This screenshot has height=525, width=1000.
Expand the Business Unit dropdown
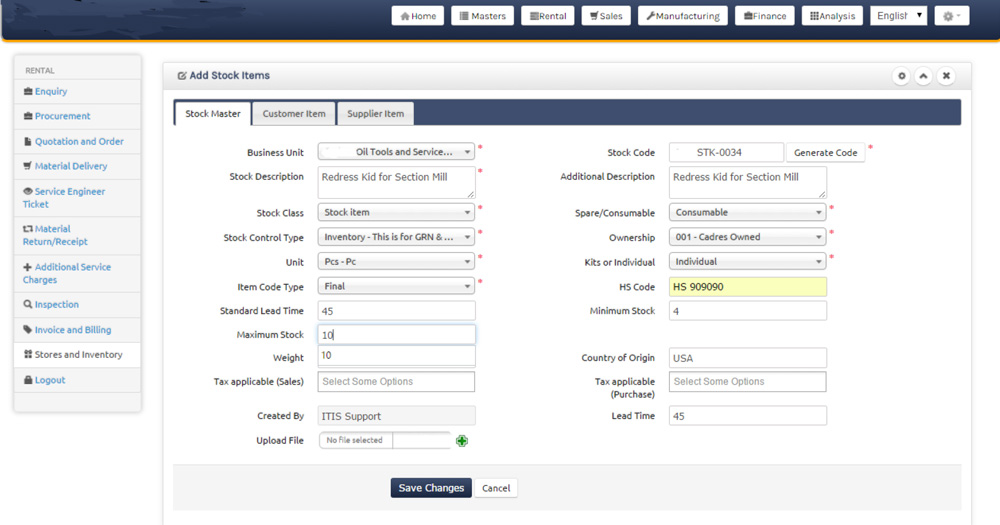pyautogui.click(x=396, y=152)
